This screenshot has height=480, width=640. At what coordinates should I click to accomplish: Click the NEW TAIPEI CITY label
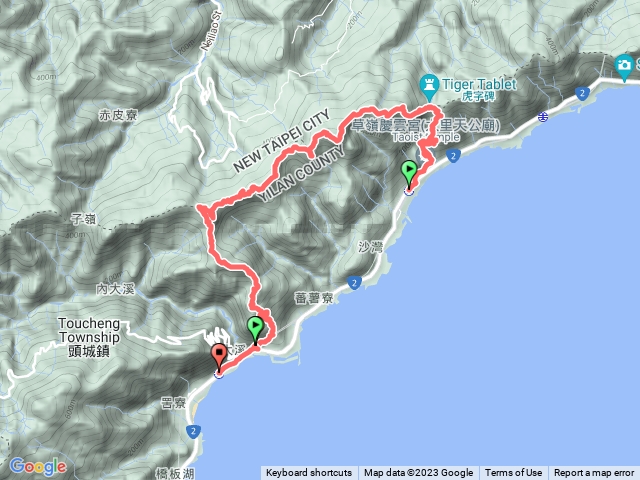tap(282, 141)
